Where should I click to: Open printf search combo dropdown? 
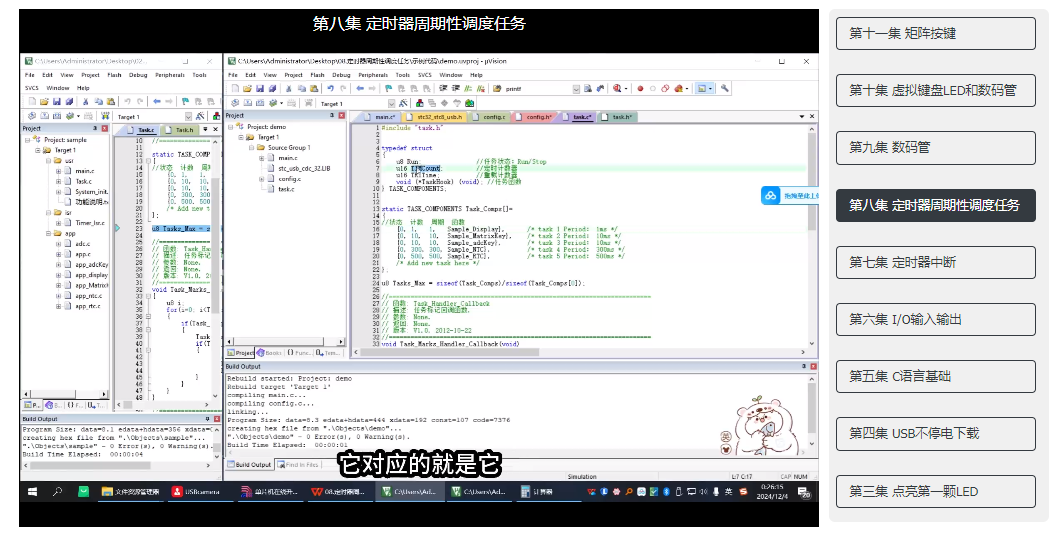pyautogui.click(x=576, y=88)
